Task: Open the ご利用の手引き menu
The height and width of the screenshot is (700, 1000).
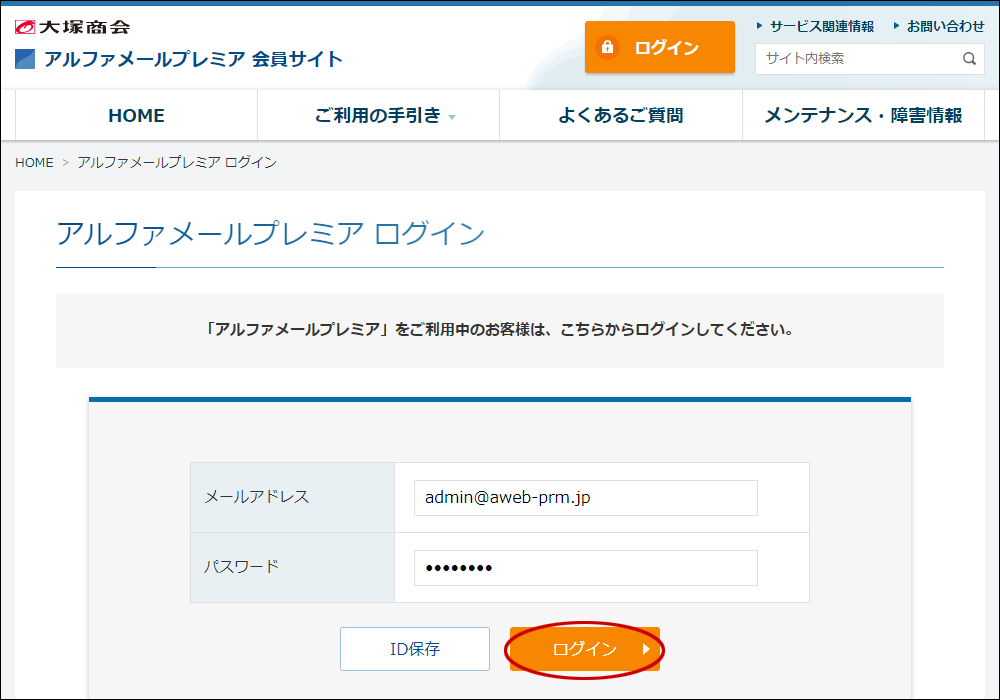Action: pos(379,115)
